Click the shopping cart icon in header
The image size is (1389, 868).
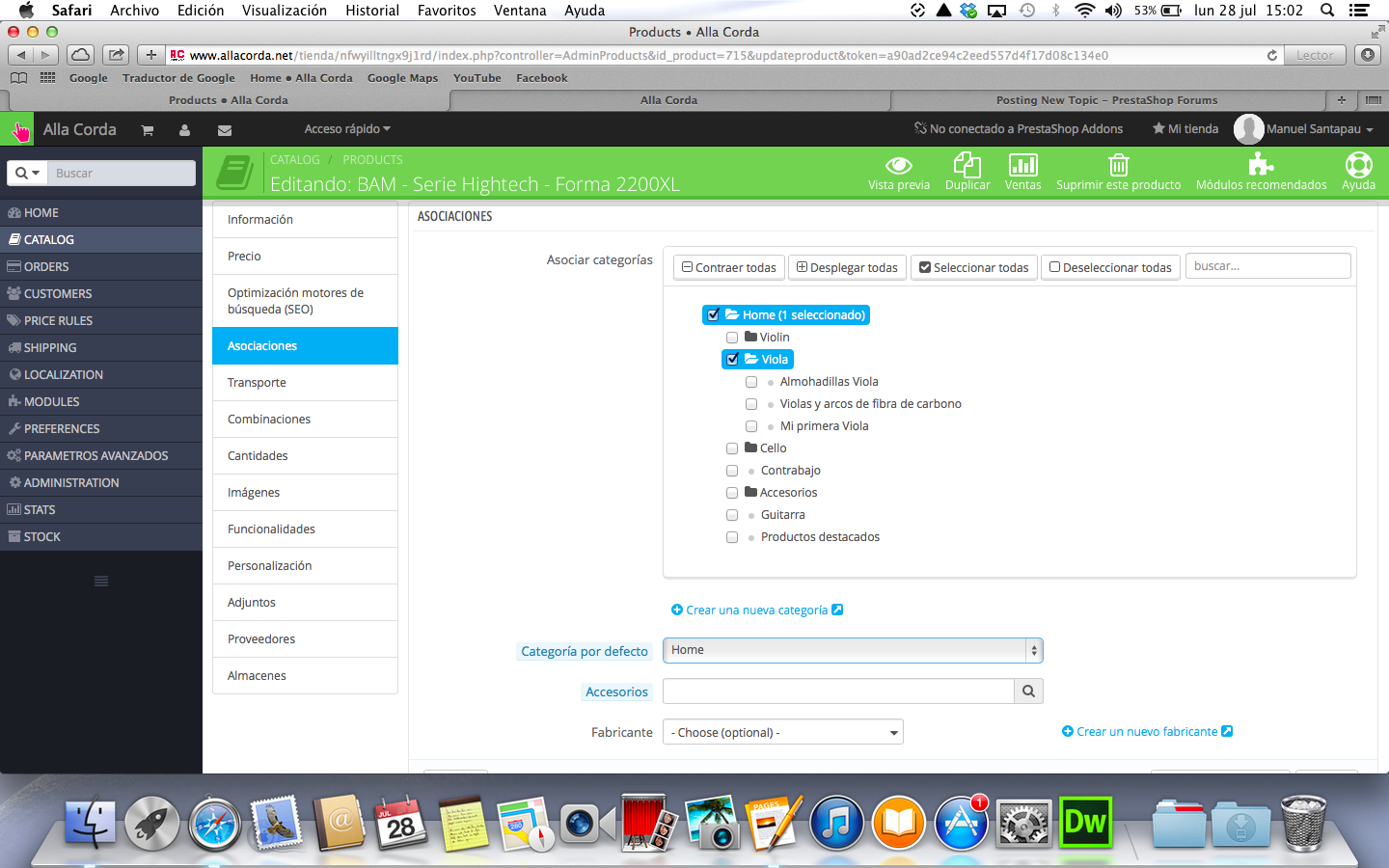pyautogui.click(x=148, y=130)
